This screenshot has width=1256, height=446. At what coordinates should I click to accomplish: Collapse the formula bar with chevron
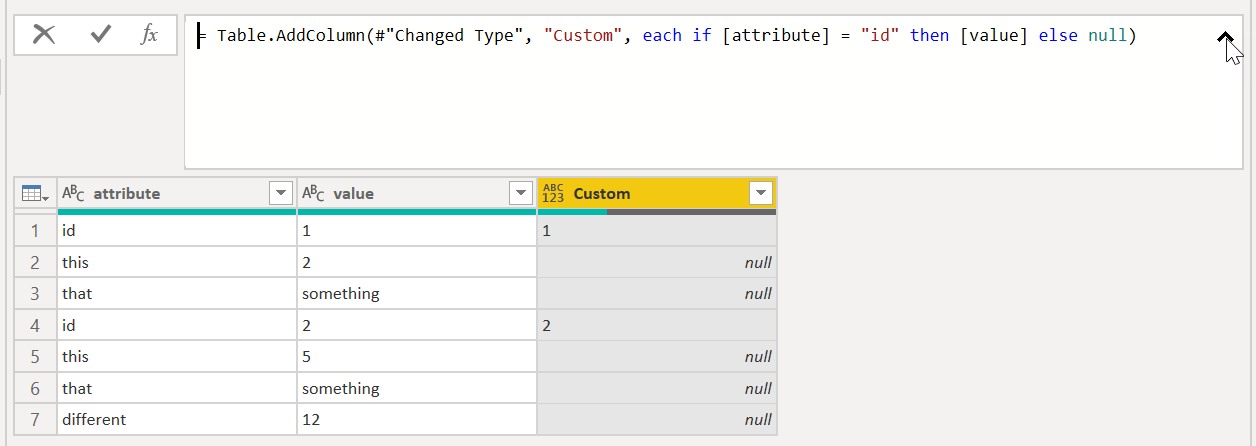pyautogui.click(x=1225, y=38)
